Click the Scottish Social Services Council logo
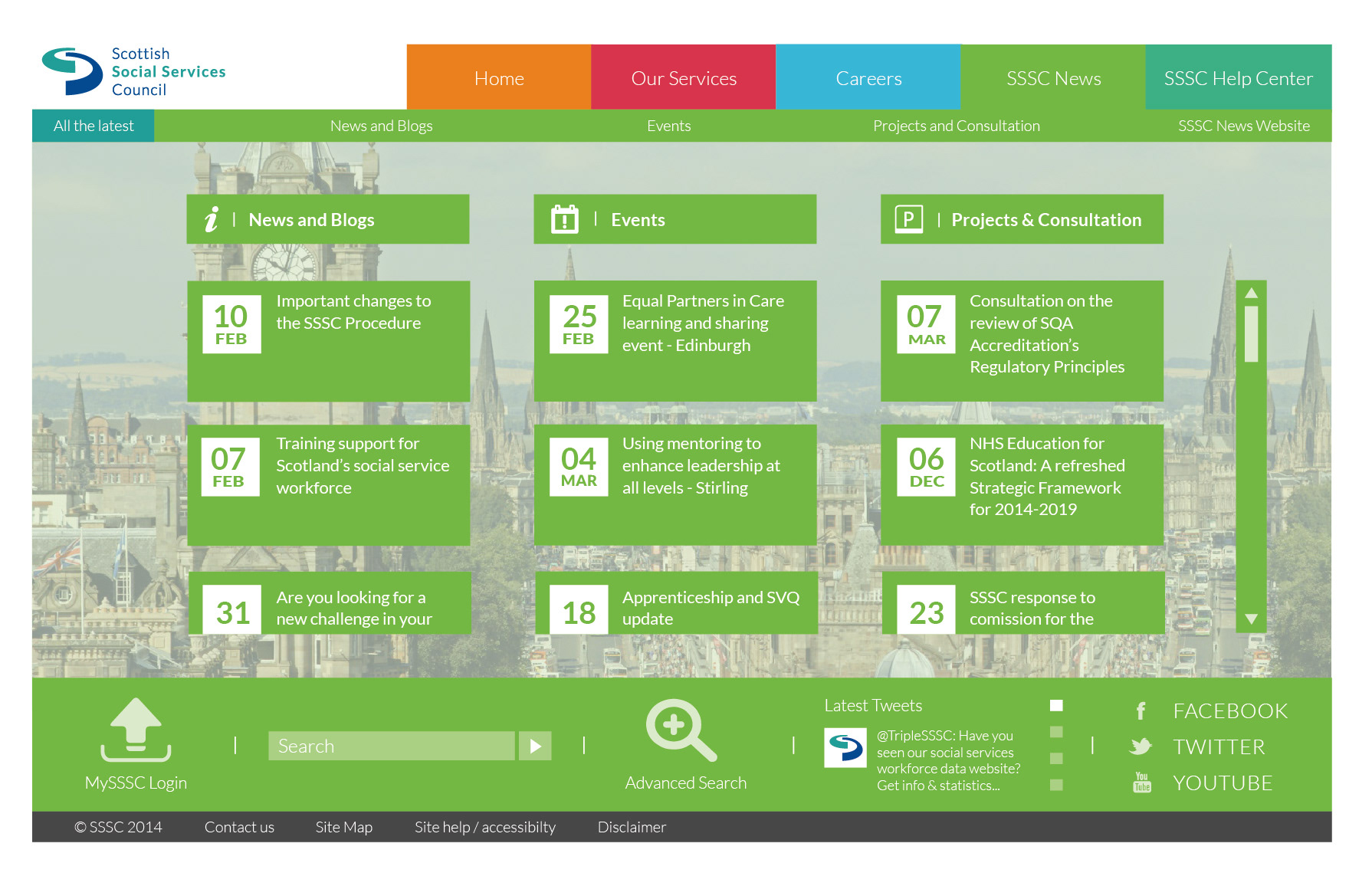The image size is (1372, 886). click(x=134, y=71)
